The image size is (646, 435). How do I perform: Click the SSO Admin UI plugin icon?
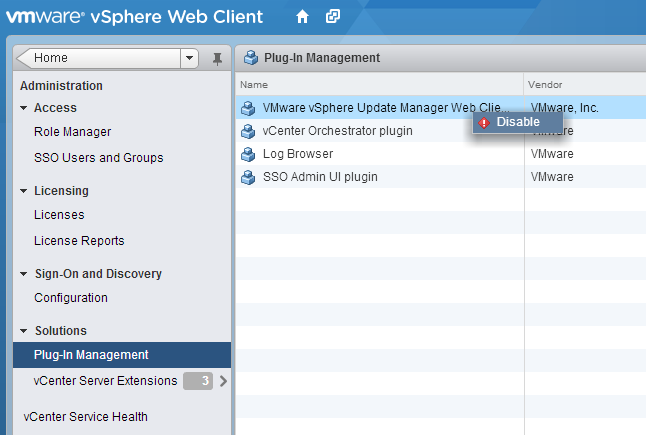tap(248, 177)
